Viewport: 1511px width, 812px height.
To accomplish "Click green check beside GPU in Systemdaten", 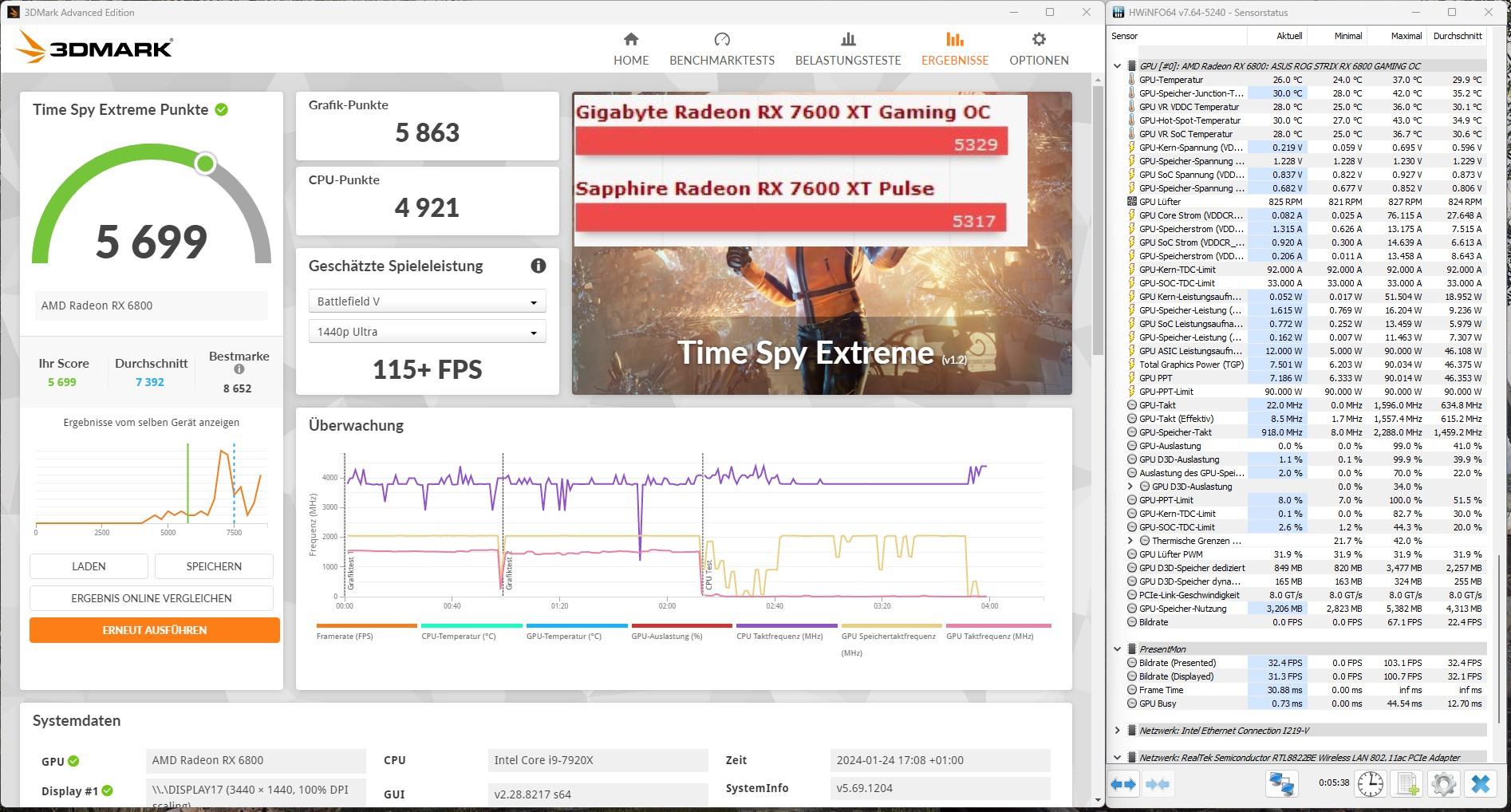I will click(x=73, y=761).
